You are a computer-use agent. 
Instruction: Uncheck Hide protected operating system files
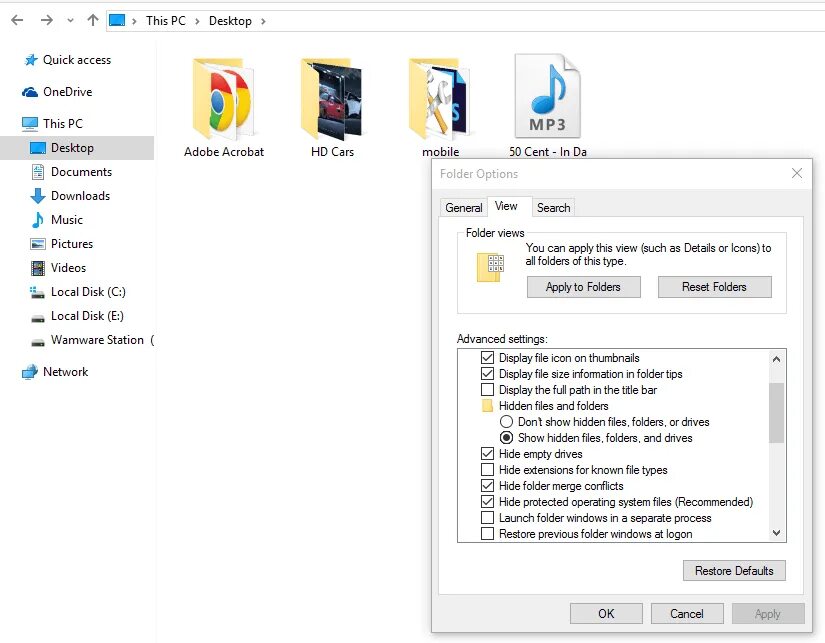point(487,501)
